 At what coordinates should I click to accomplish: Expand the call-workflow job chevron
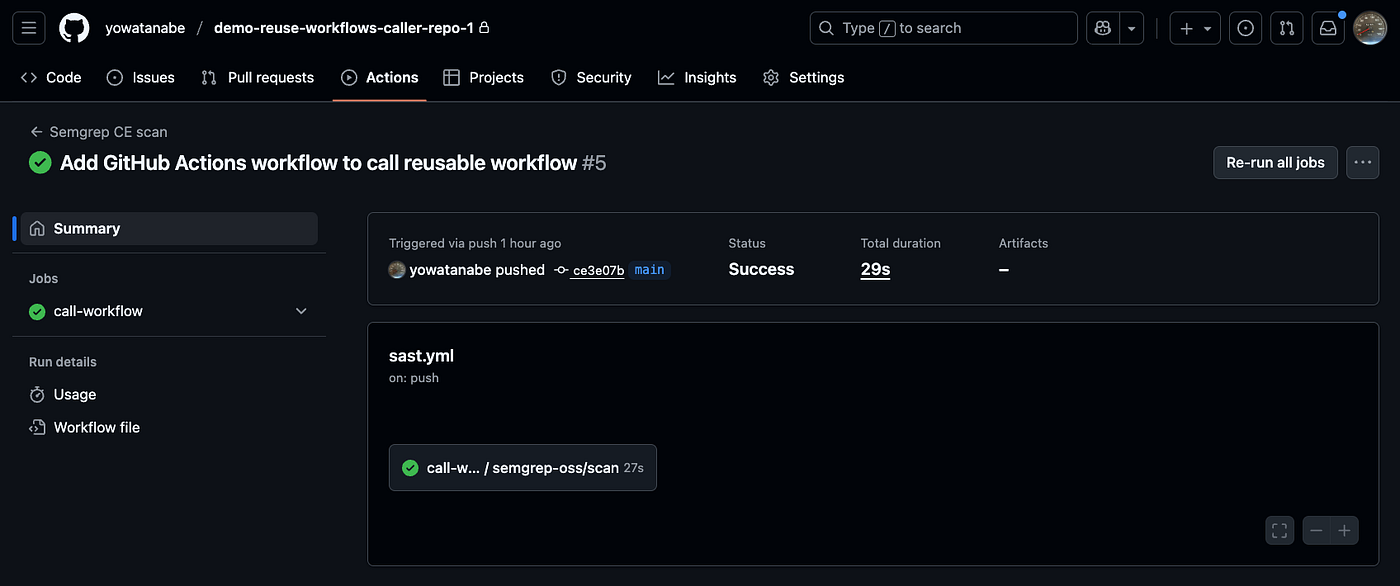(x=301, y=311)
